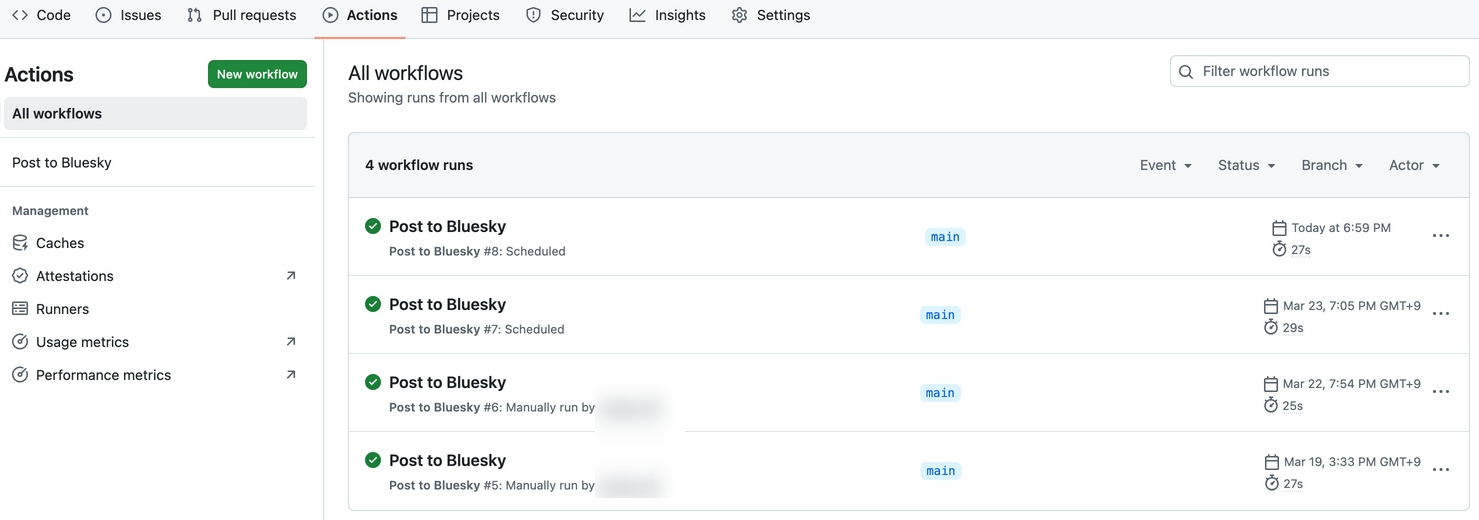Click calendar icon next to Mar 22 date
Screen dimensions: 1479x520
(1271, 384)
